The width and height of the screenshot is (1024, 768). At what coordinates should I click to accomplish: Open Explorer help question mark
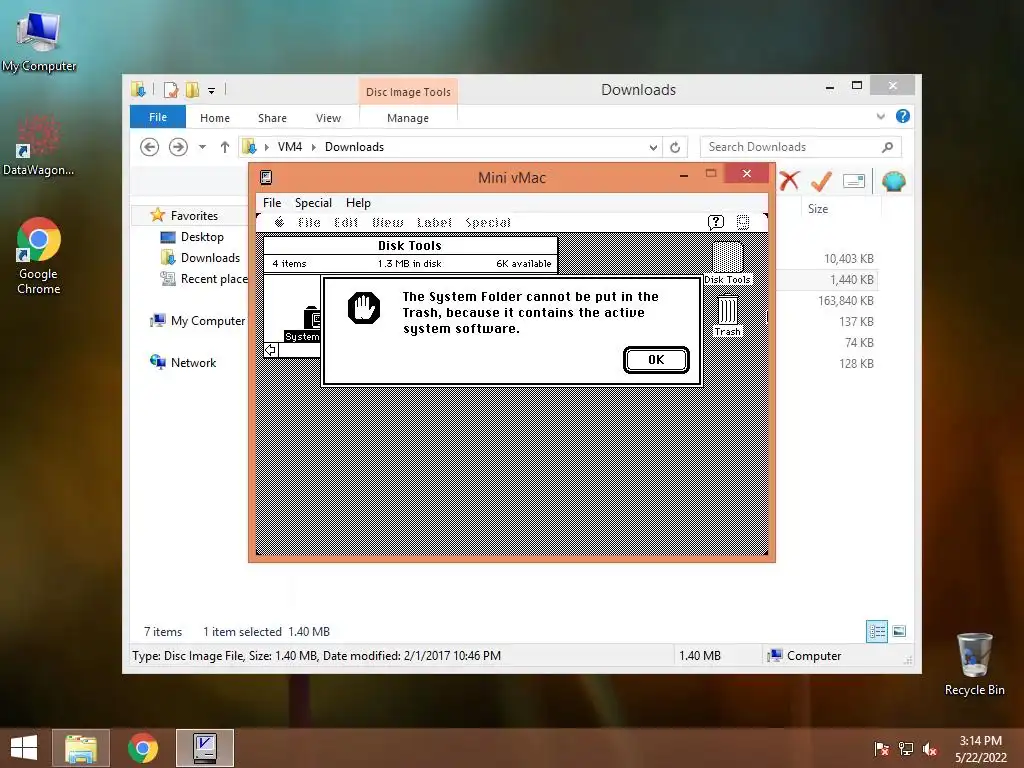903,116
